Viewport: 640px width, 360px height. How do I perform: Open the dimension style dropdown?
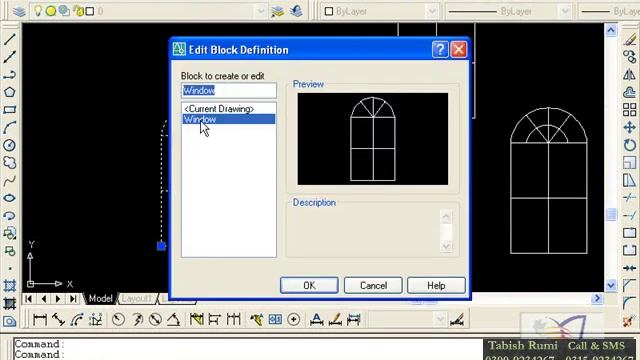click(440, 319)
